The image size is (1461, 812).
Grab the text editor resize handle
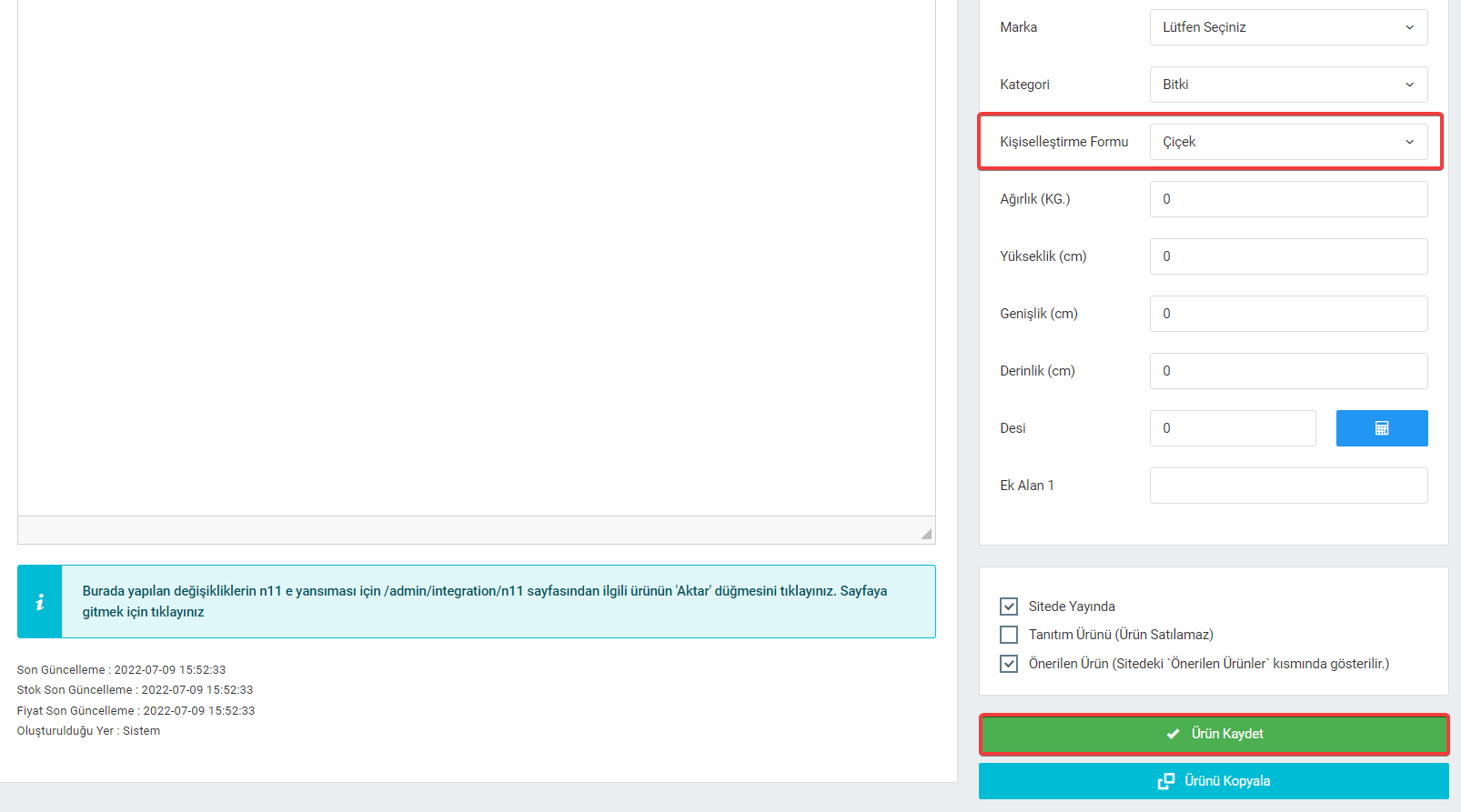pos(926,534)
